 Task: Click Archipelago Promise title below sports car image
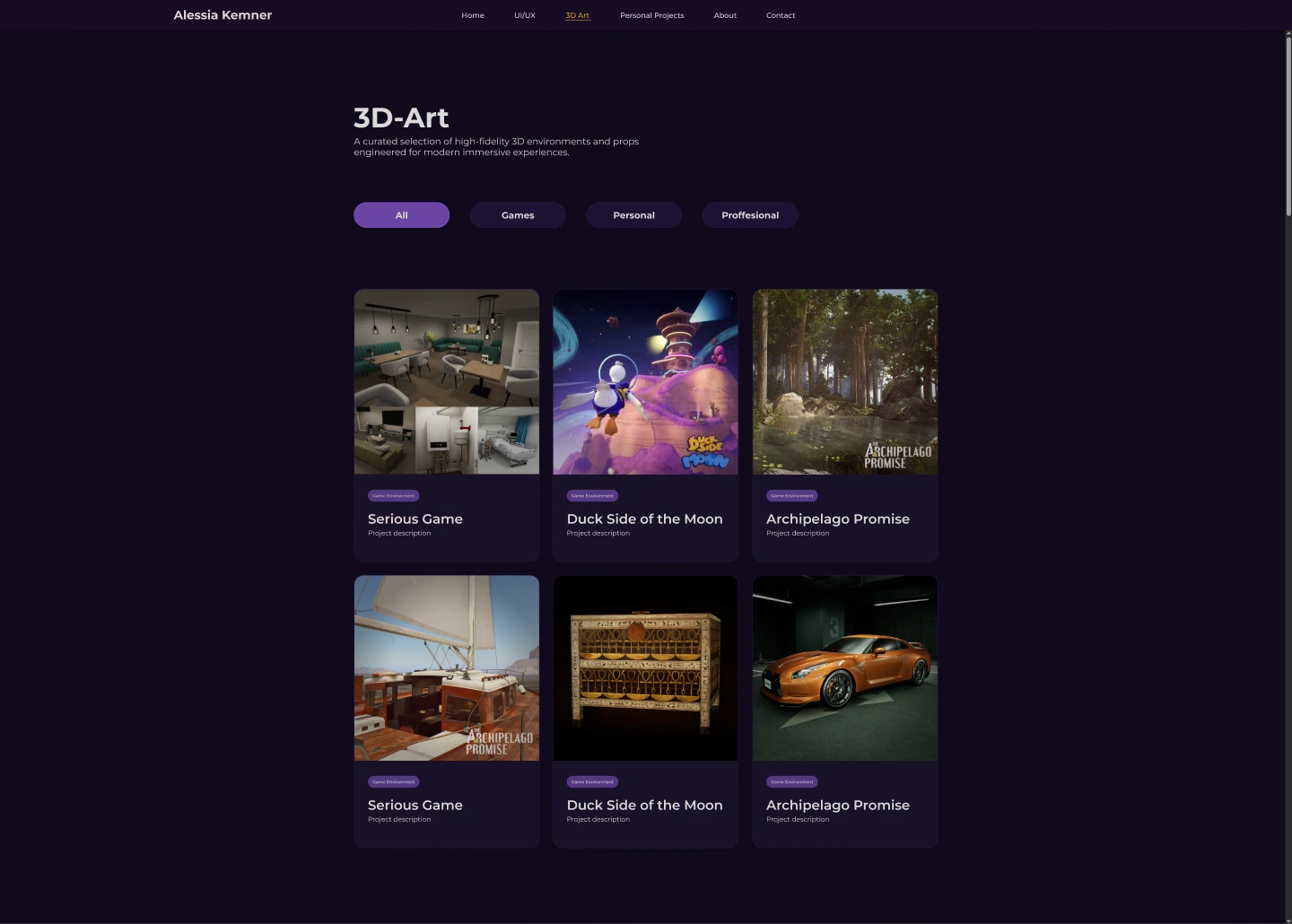(838, 805)
